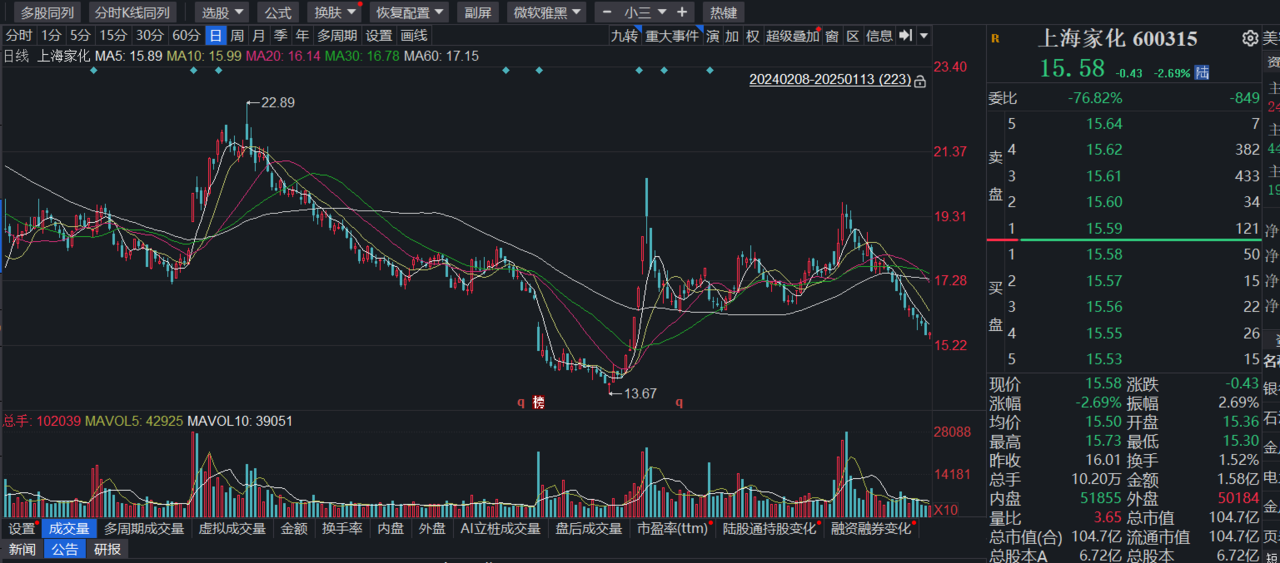Click the lock icon beside the date range
Image resolution: width=1280 pixels, height=563 pixels.
(919, 81)
